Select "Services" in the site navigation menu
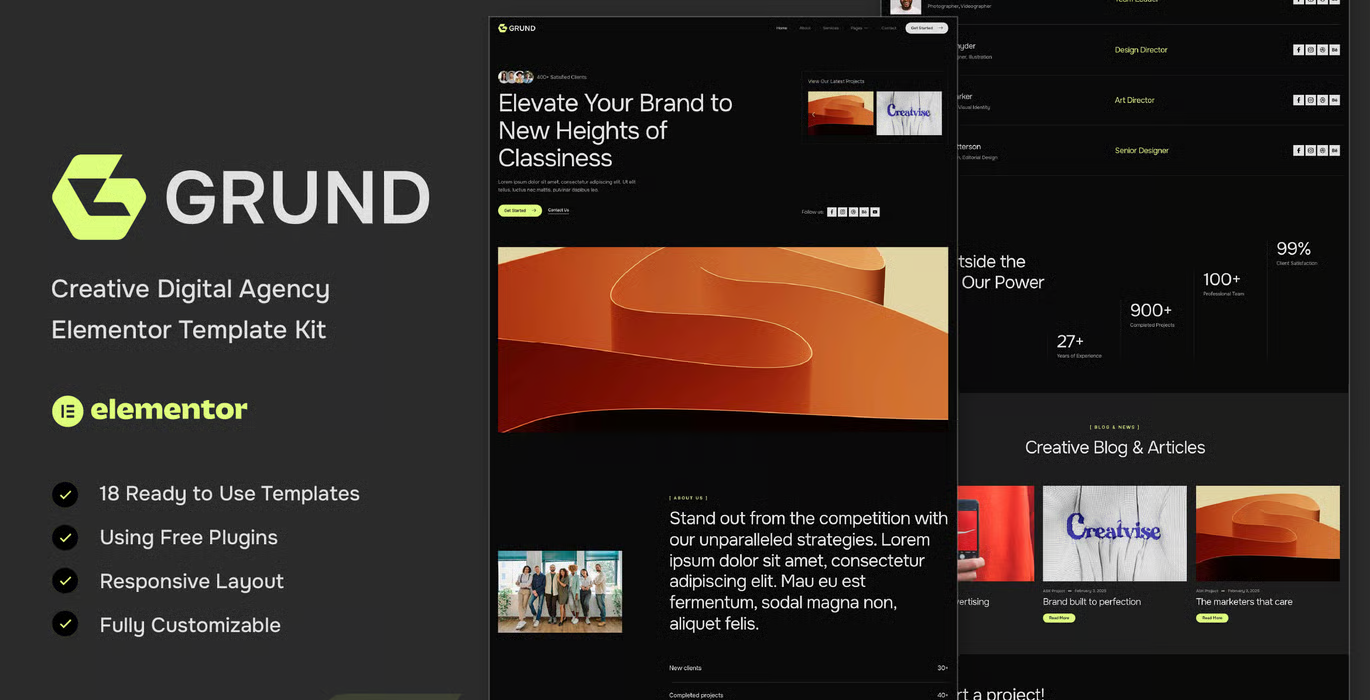Viewport: 1370px width, 700px height. (830, 28)
